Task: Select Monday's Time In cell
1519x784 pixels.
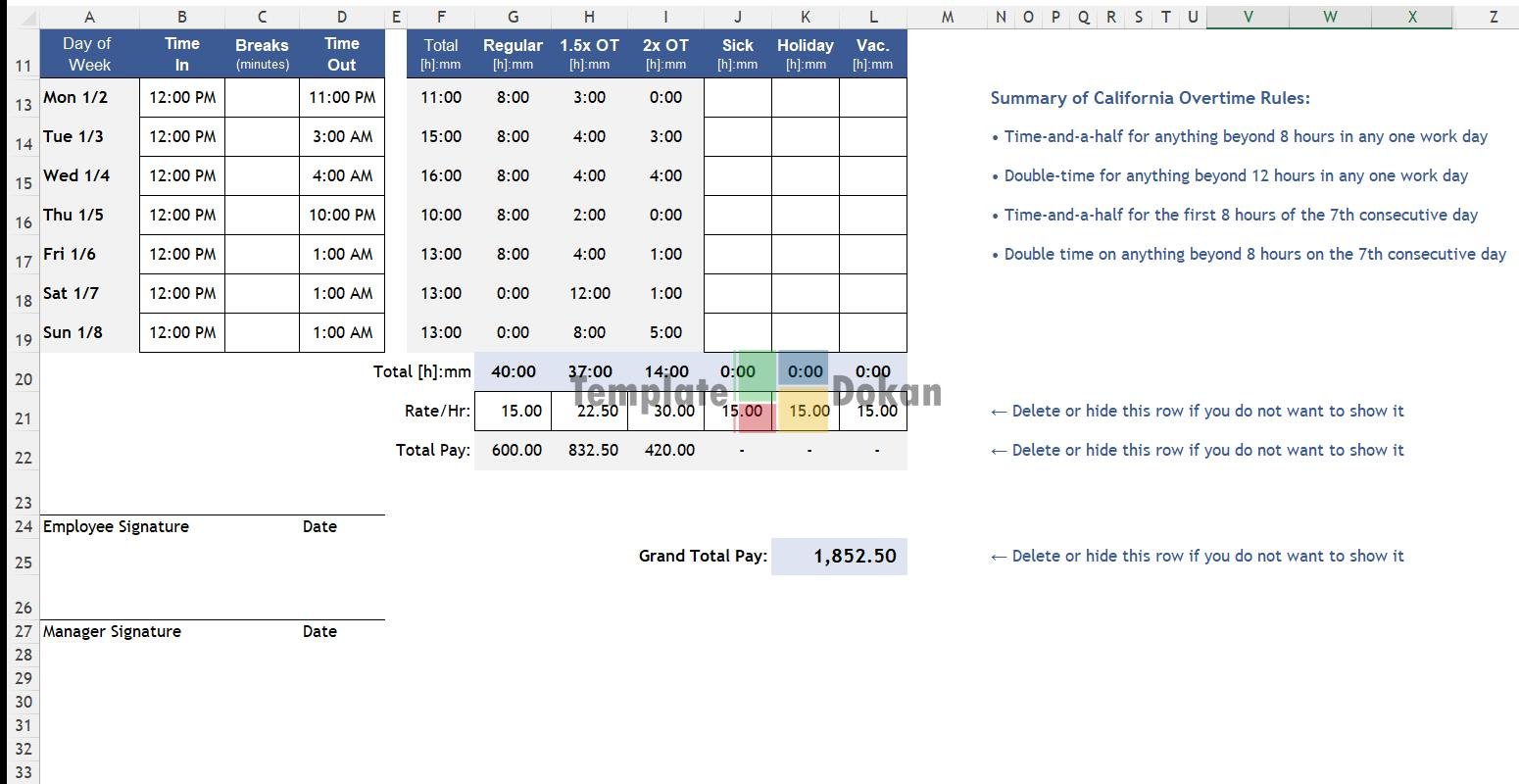Action: click(182, 98)
